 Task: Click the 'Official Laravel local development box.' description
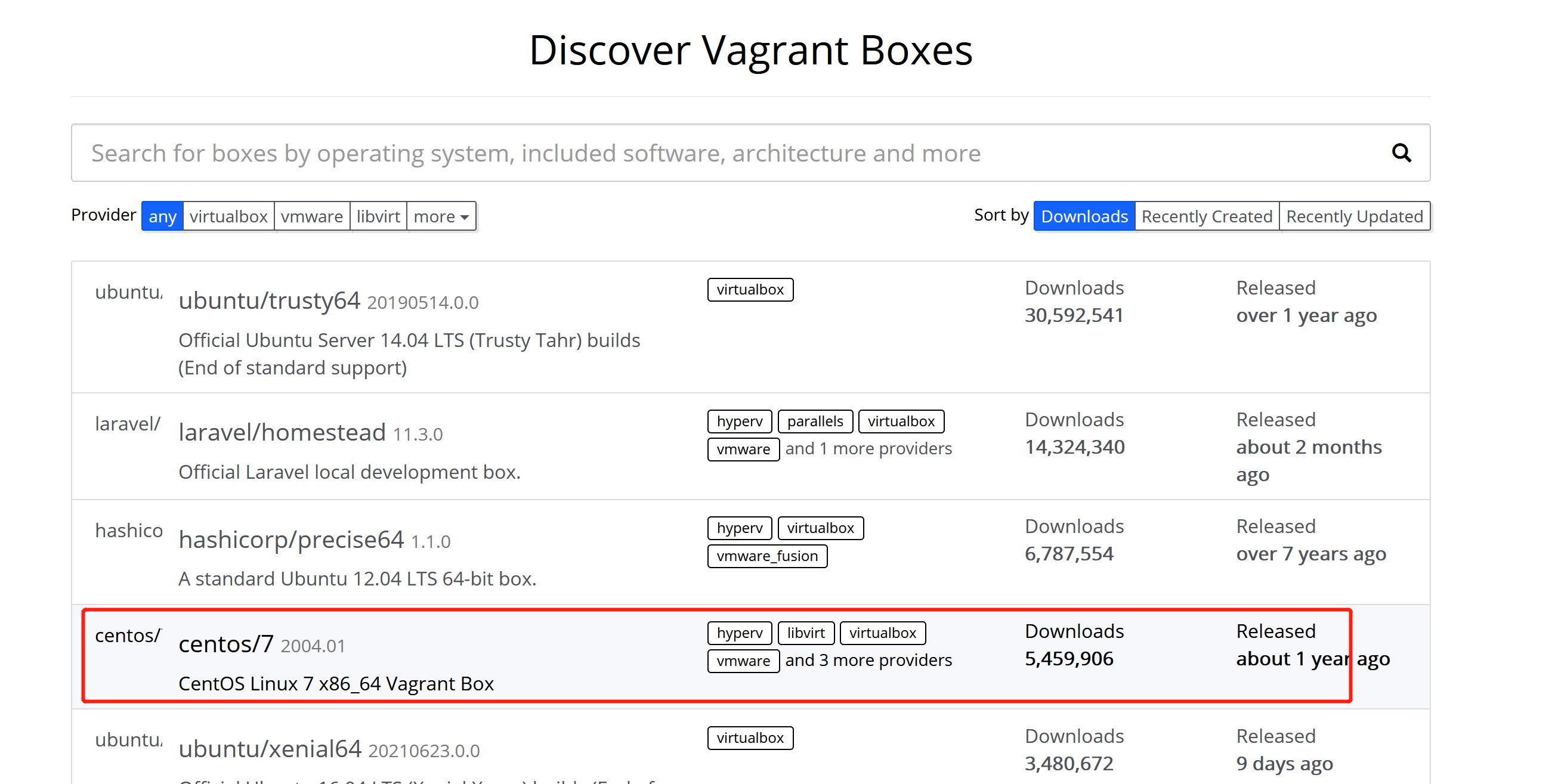point(349,472)
